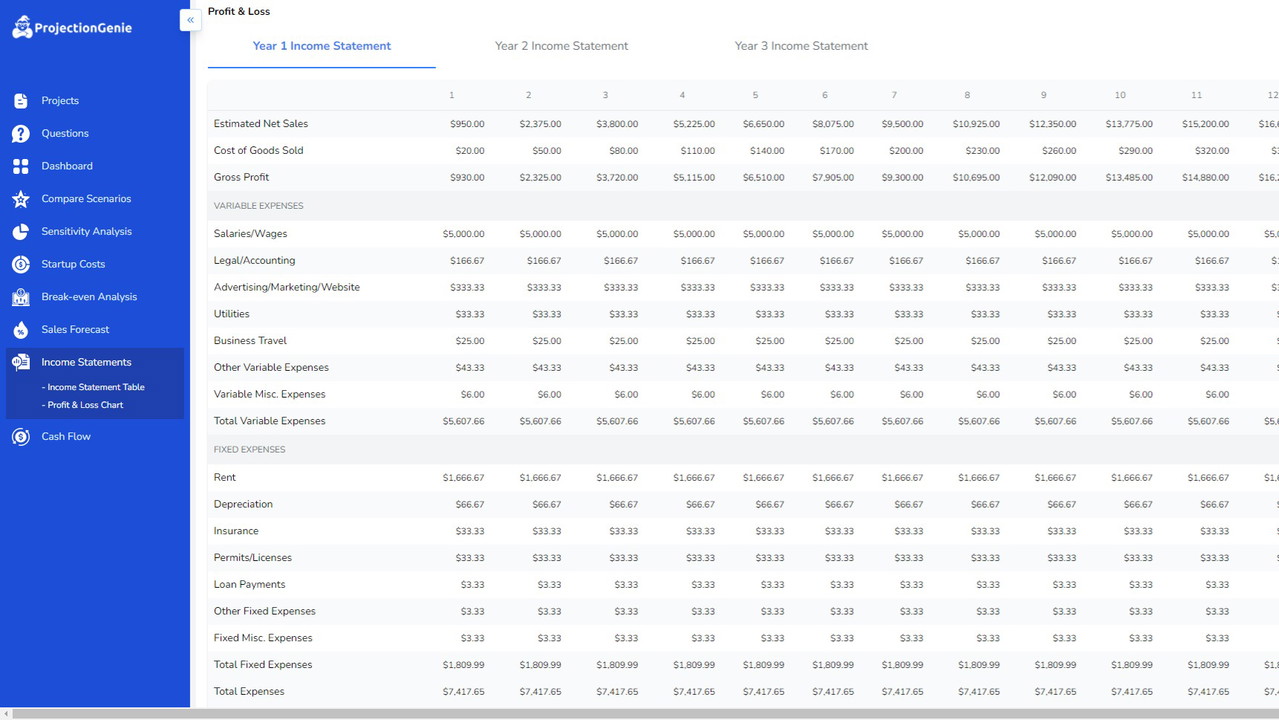Click the Sensitivity Analysis pie icon
Screen dimensions: 1279x720
tap(21, 232)
